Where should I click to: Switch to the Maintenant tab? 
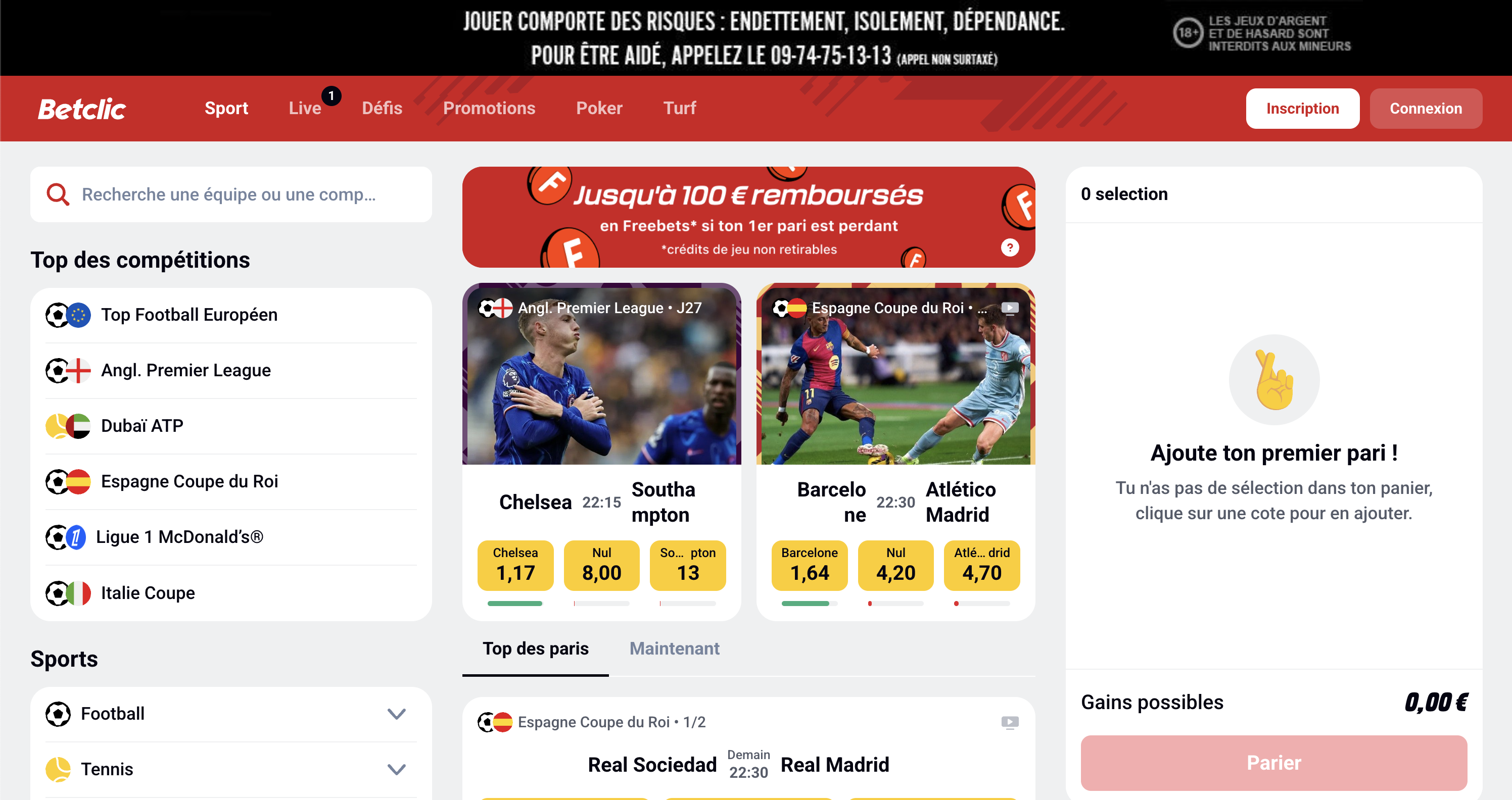click(x=674, y=648)
